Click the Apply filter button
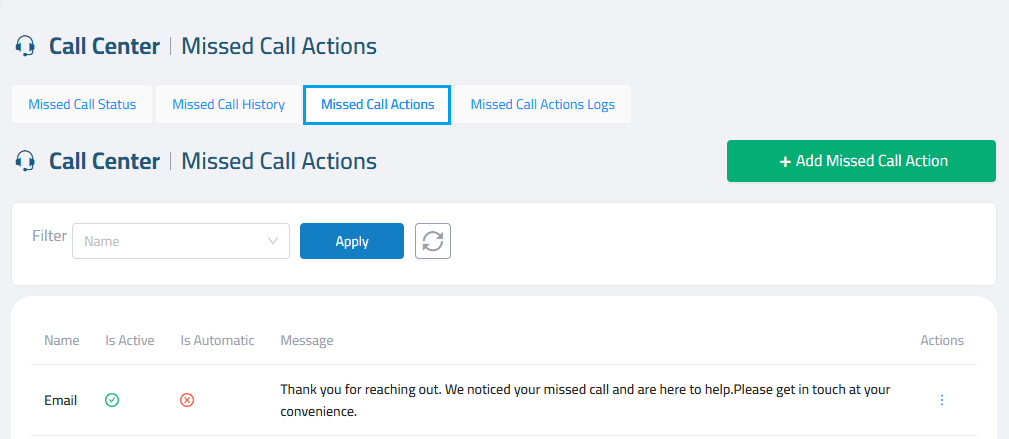1009x439 pixels. click(x=352, y=241)
